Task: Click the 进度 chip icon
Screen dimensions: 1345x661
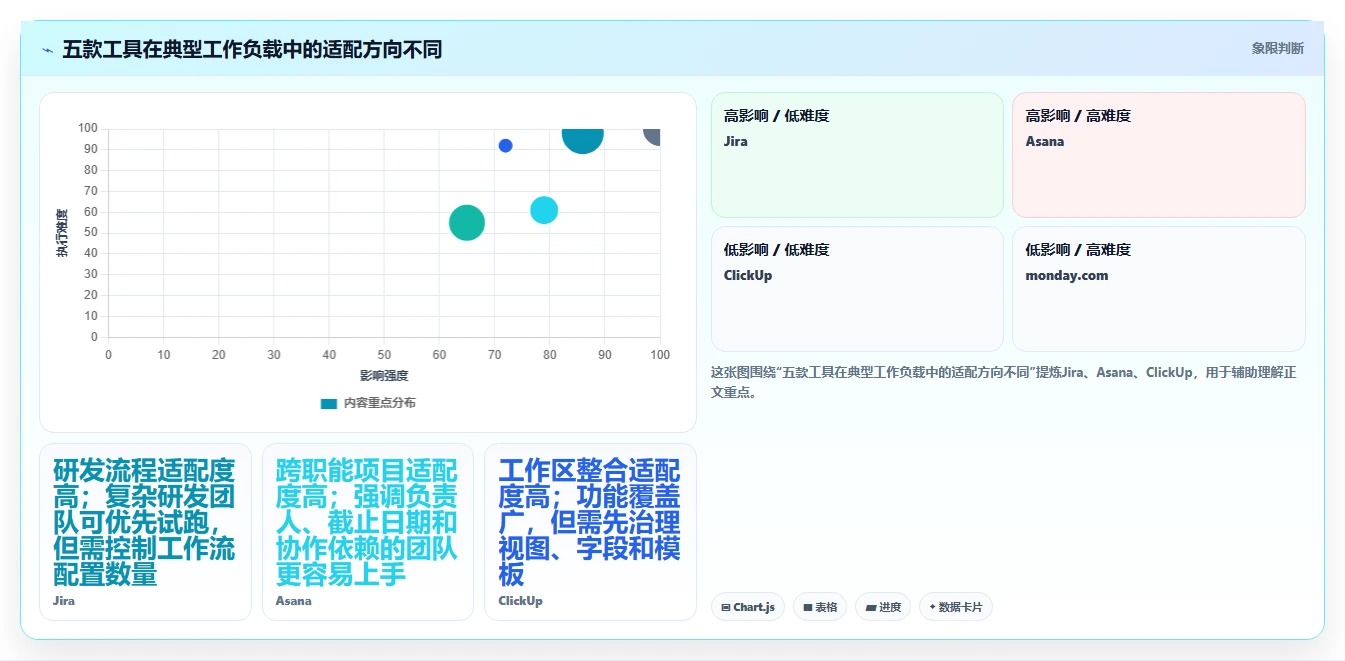Action: tap(871, 607)
